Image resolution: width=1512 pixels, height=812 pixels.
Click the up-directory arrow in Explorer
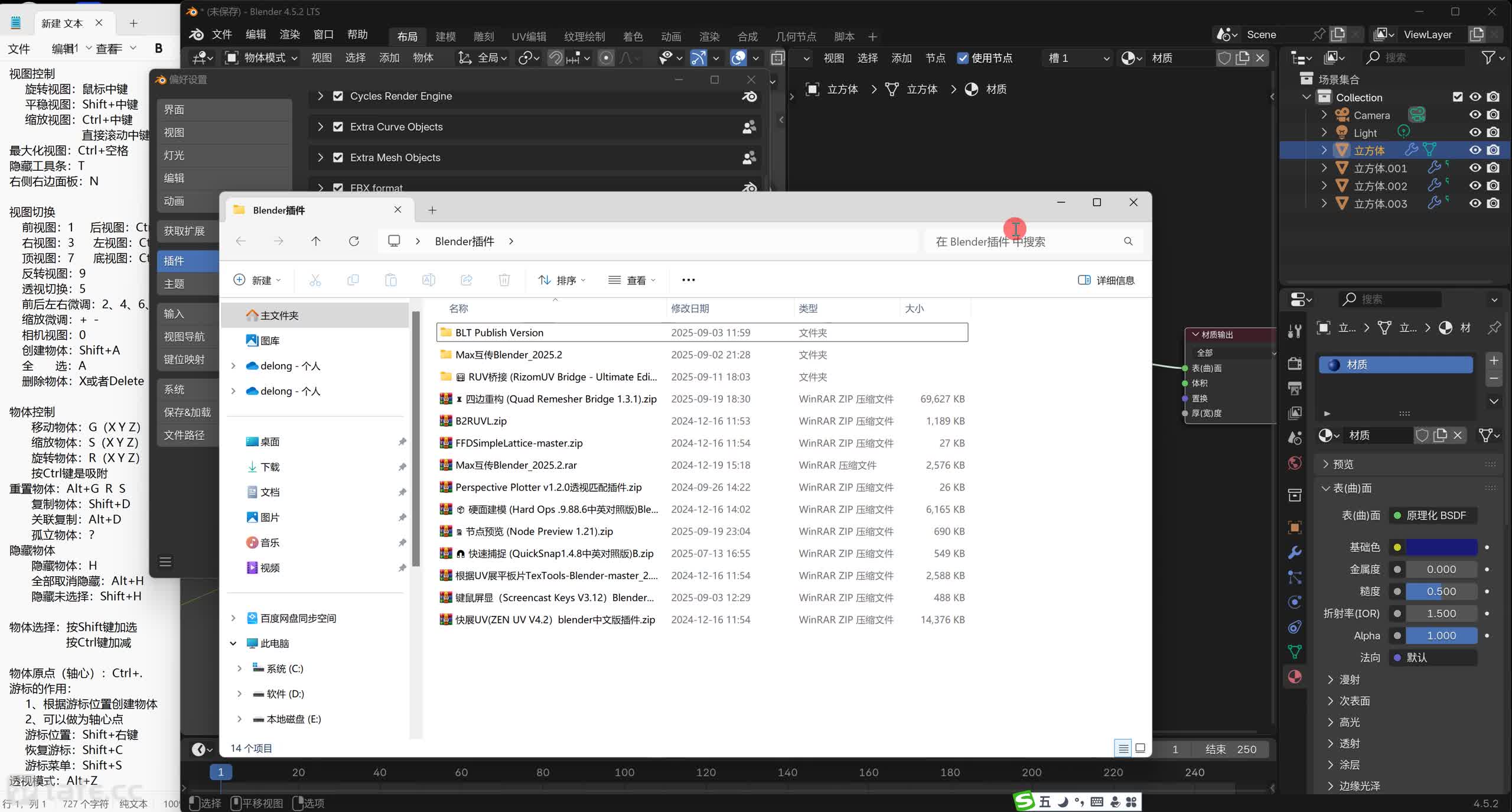[316, 241]
